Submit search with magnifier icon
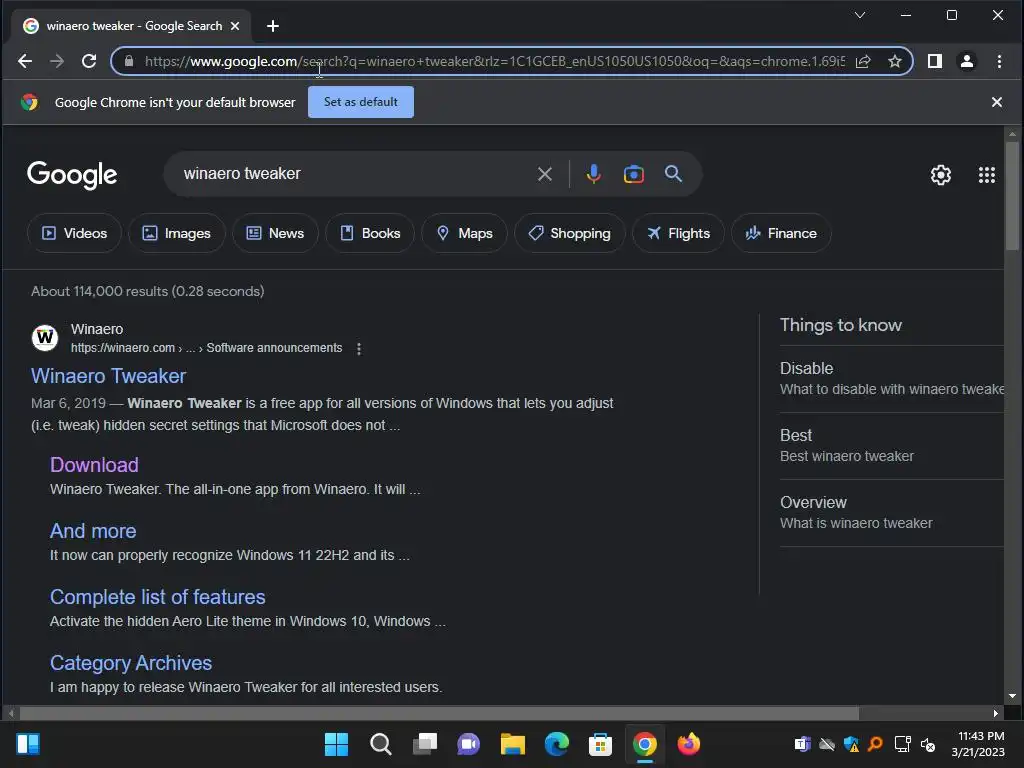The width and height of the screenshot is (1024, 768). (673, 174)
